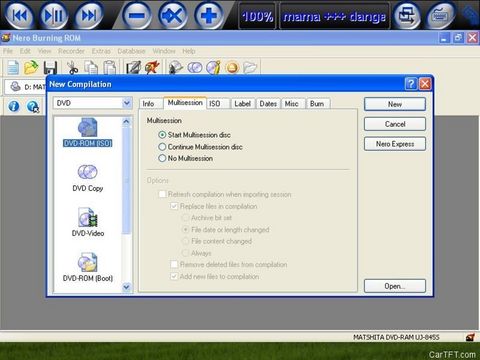Click the Copy toolbar icon

click(91, 68)
